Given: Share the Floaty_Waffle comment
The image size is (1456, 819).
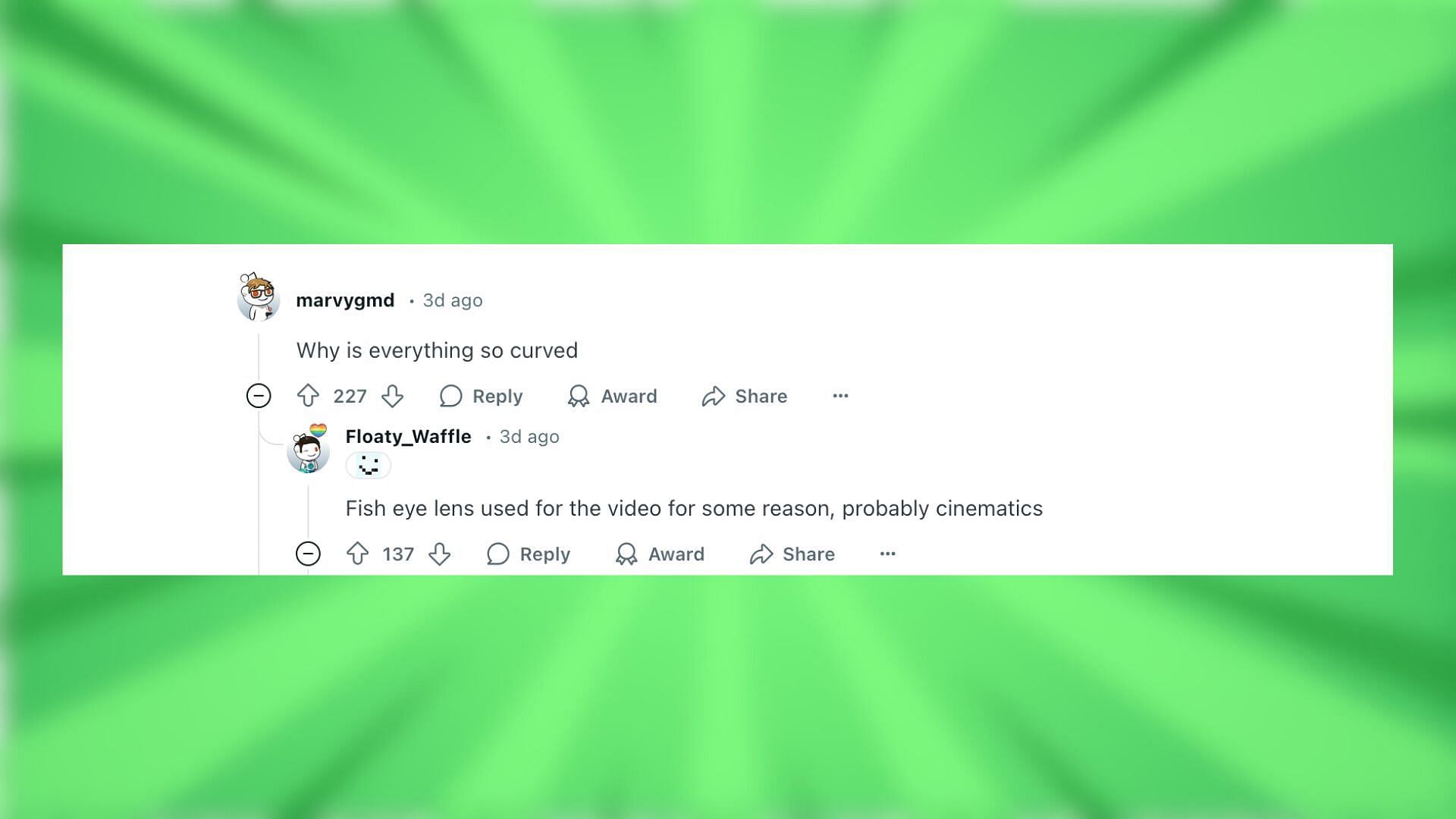Looking at the screenshot, I should coord(793,554).
